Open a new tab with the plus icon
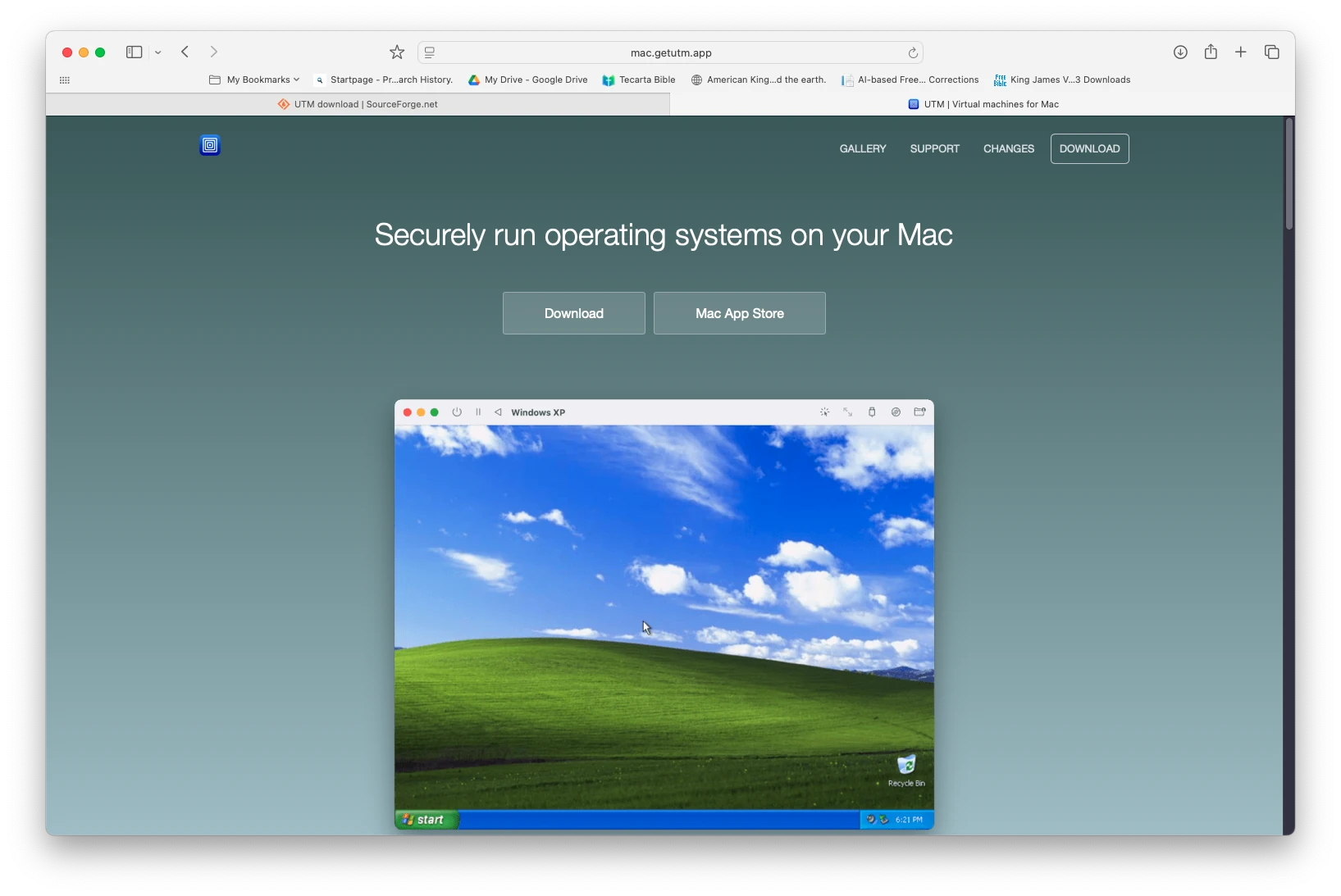 (x=1241, y=52)
